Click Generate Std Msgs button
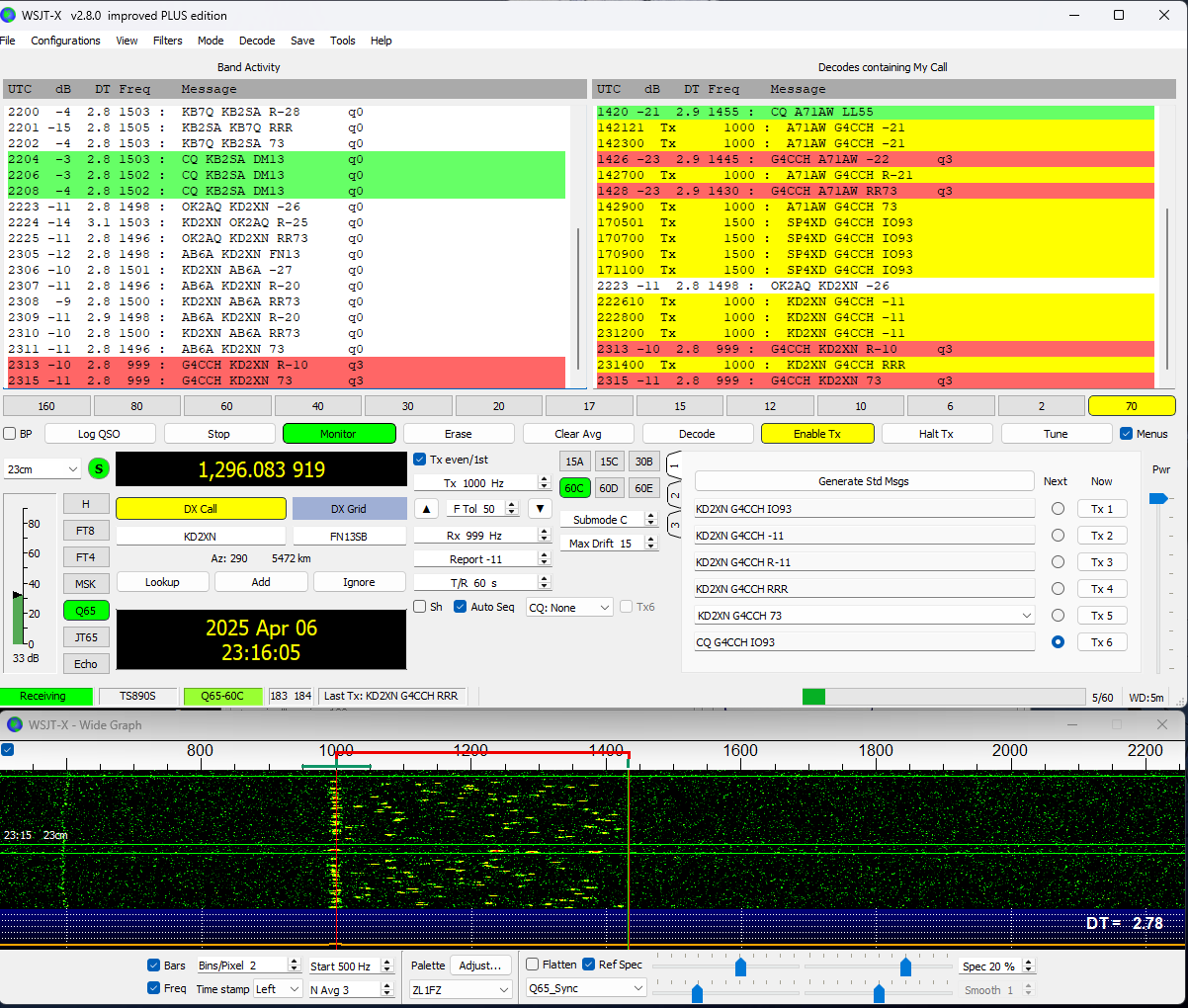 pyautogui.click(x=864, y=481)
